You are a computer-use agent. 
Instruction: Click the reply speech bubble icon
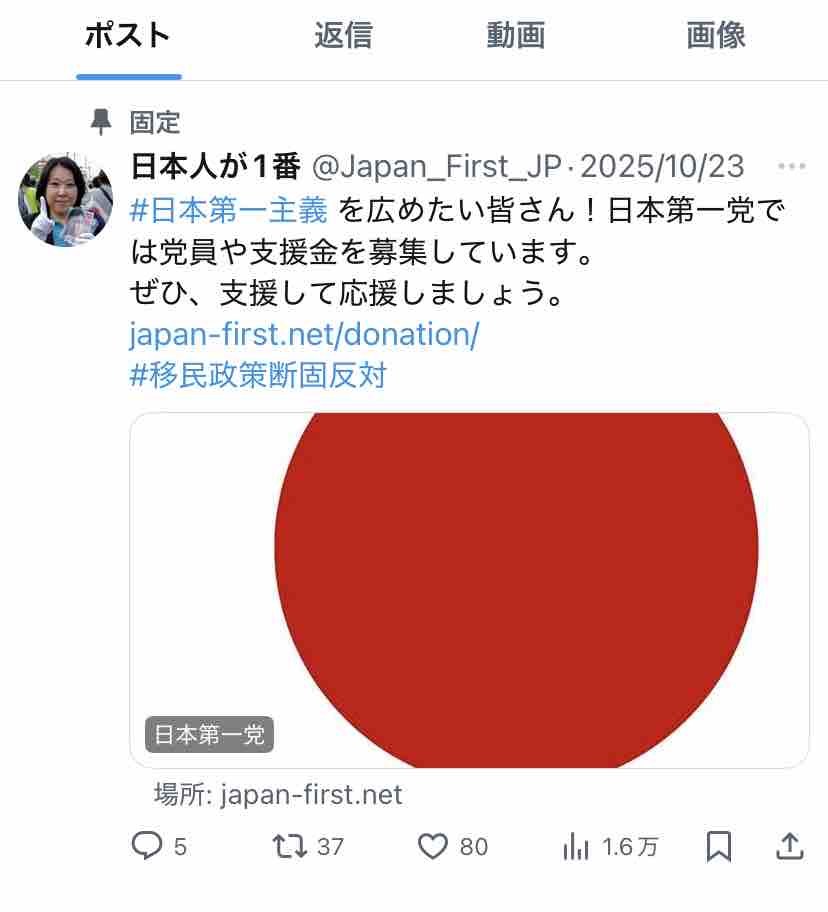tap(147, 847)
